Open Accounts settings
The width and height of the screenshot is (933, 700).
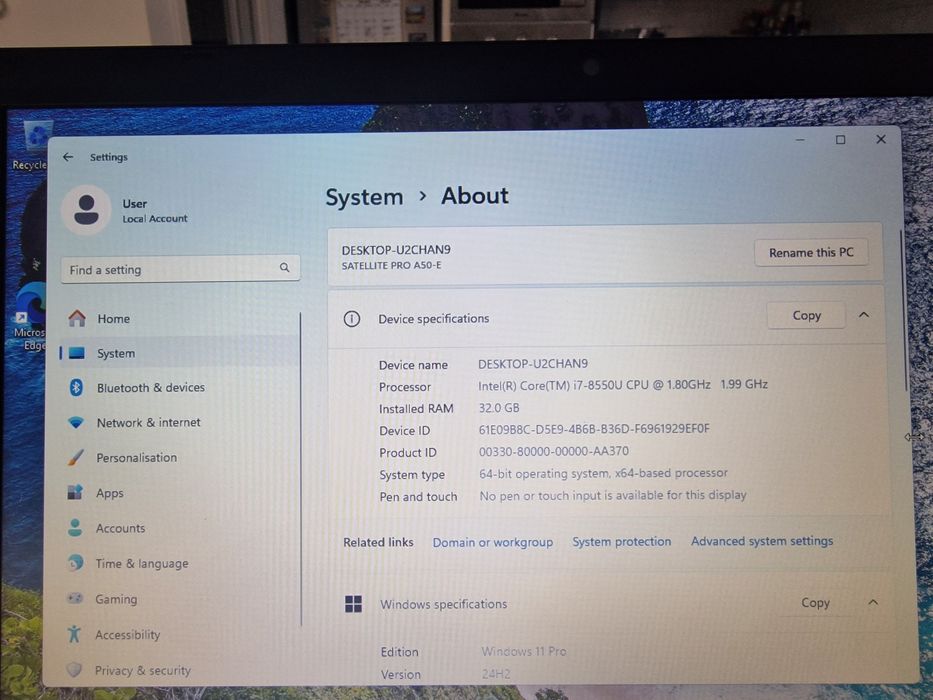point(179,528)
